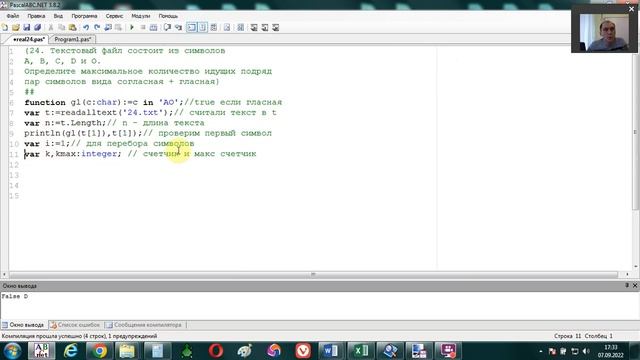Launch Internet Explorer from taskbar
Image resolution: width=640 pixels, height=360 pixels.
click(71, 351)
